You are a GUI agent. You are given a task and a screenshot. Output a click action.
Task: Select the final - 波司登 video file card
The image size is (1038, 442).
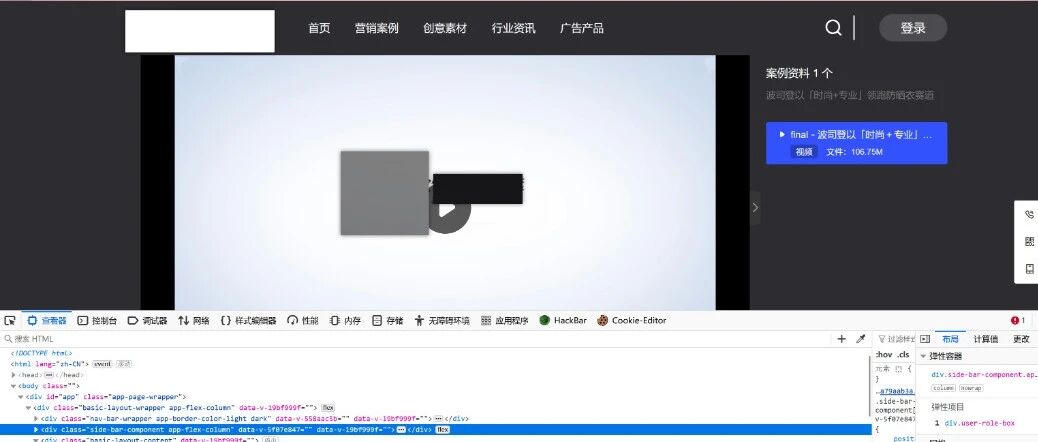[x=857, y=143]
